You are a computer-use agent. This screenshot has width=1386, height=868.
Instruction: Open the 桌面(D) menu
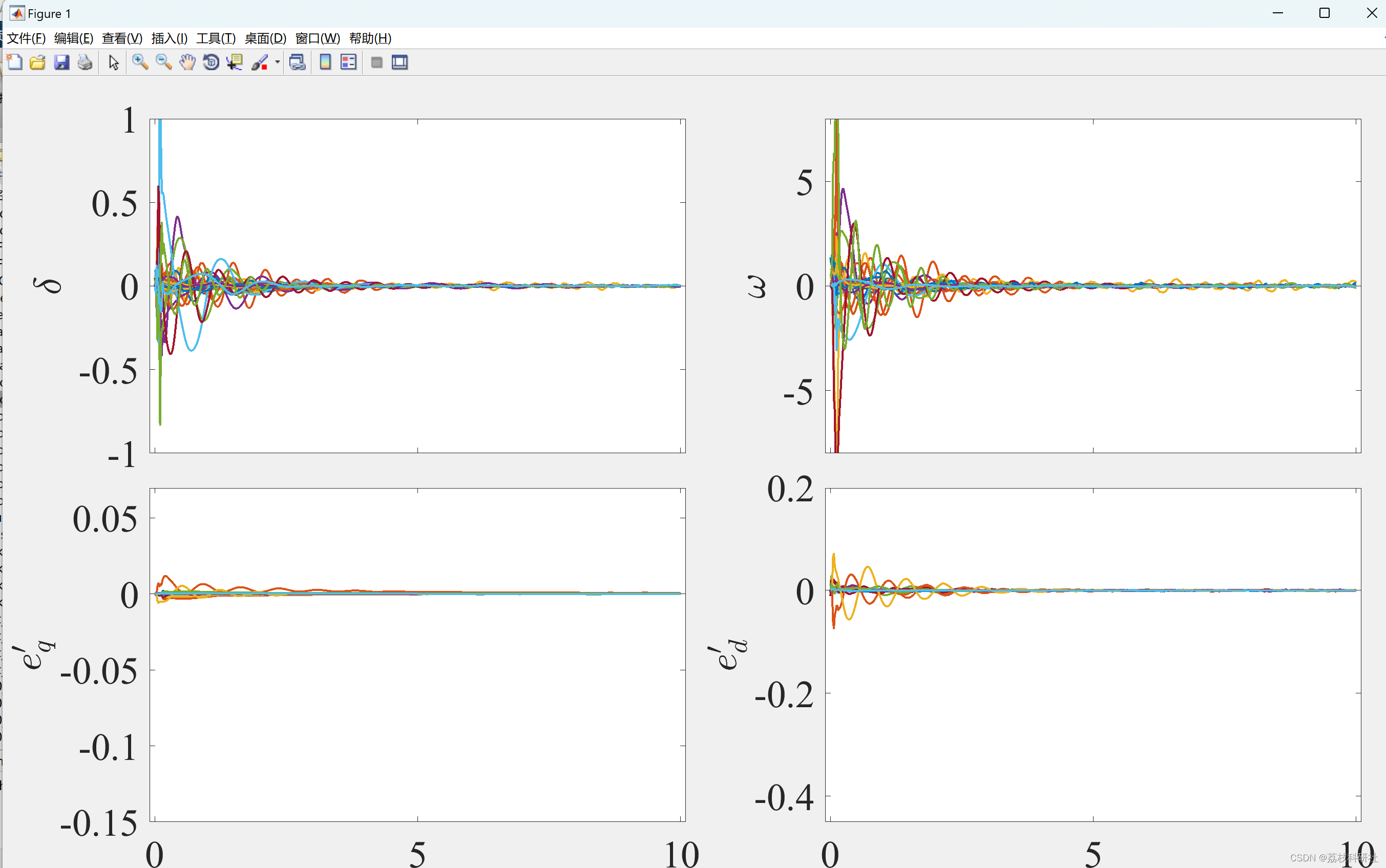(265, 38)
